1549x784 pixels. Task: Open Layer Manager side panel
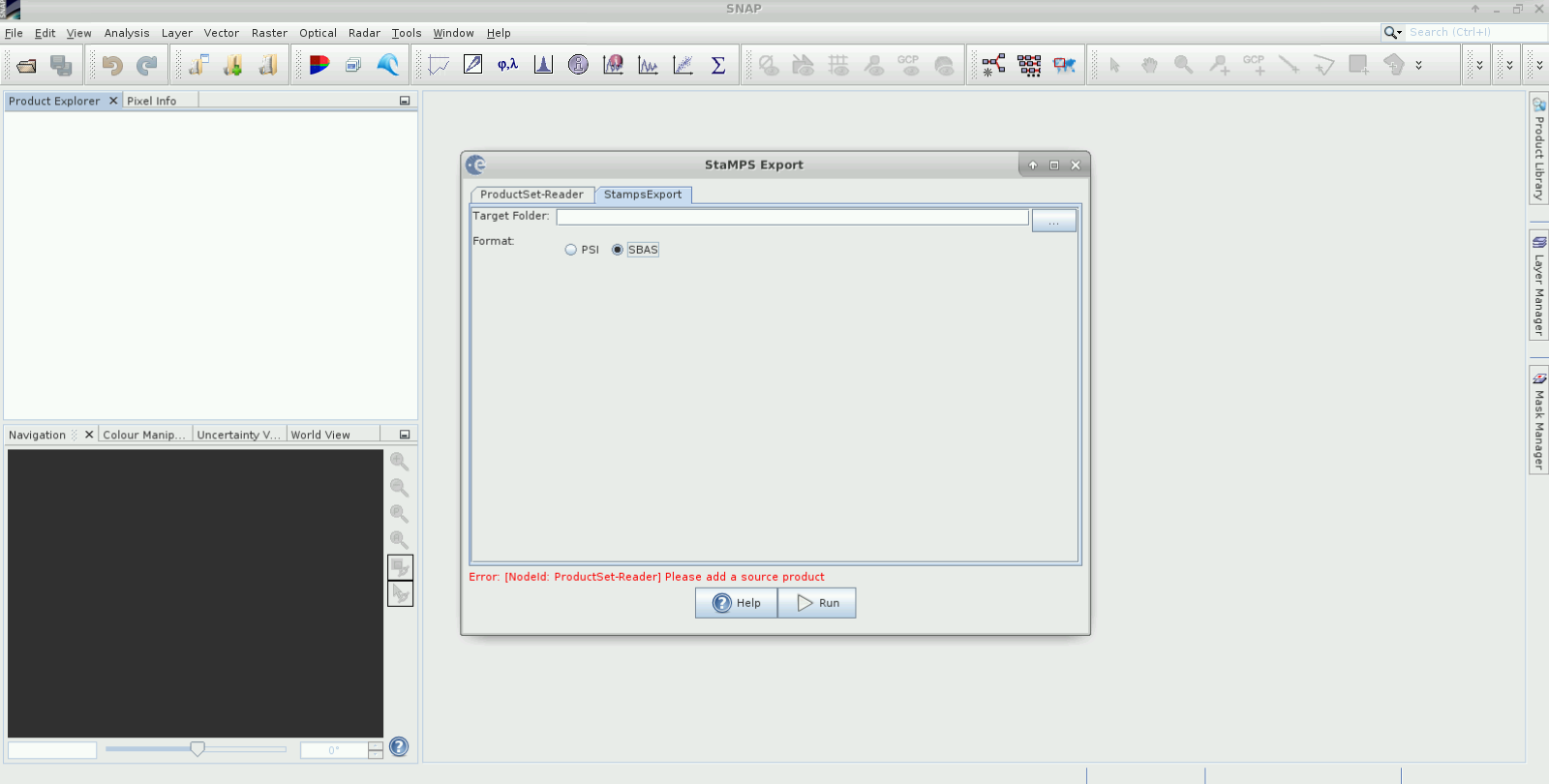point(1538,285)
